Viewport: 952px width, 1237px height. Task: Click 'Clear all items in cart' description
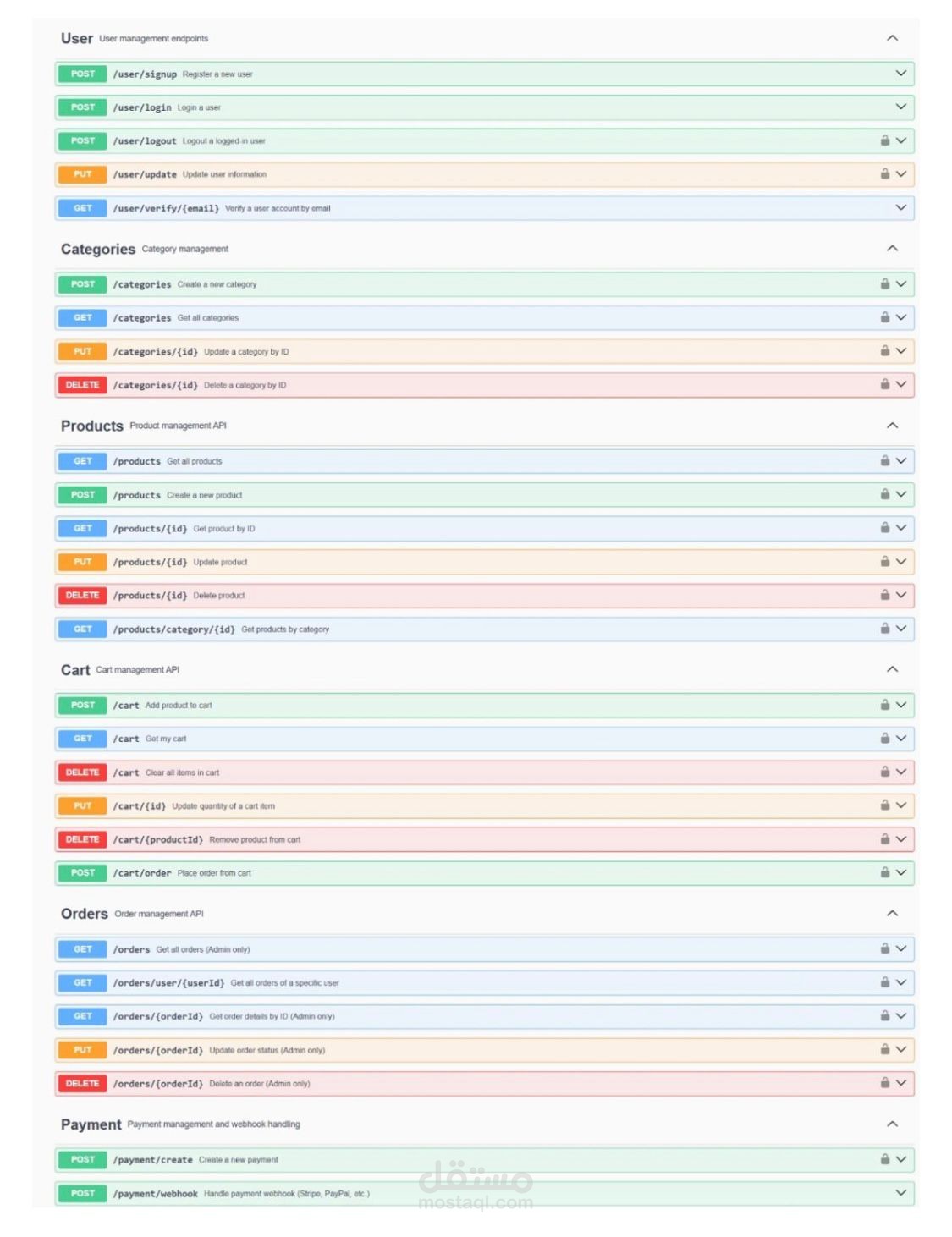(182, 772)
